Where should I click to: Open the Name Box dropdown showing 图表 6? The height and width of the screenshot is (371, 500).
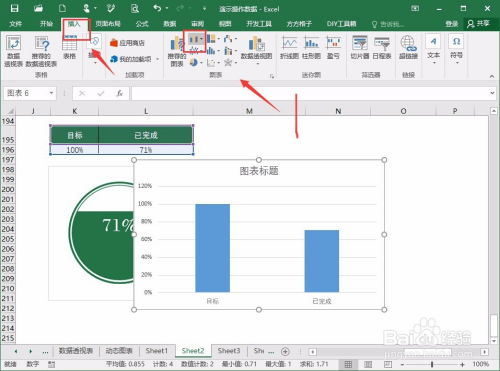(51, 93)
